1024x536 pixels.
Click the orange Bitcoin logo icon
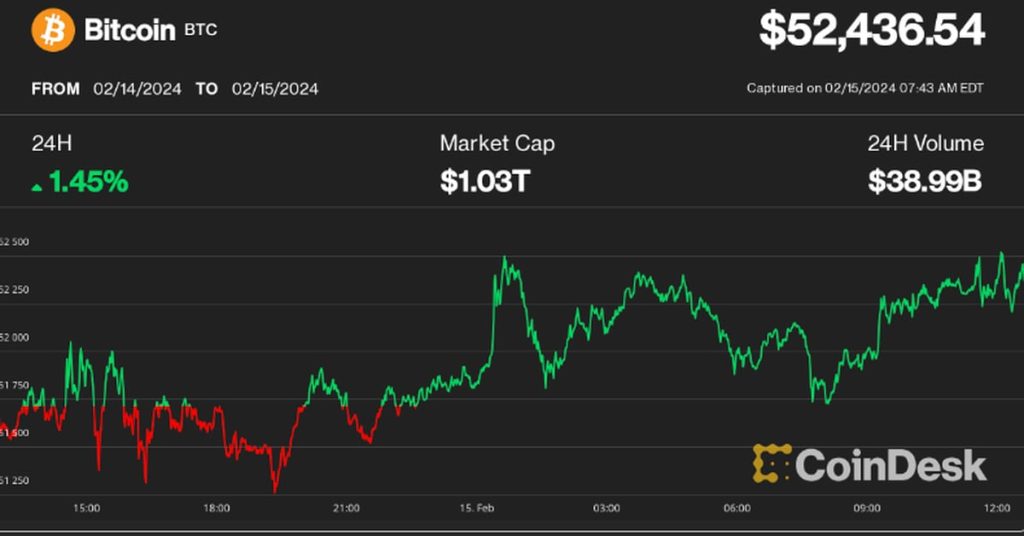[54, 31]
